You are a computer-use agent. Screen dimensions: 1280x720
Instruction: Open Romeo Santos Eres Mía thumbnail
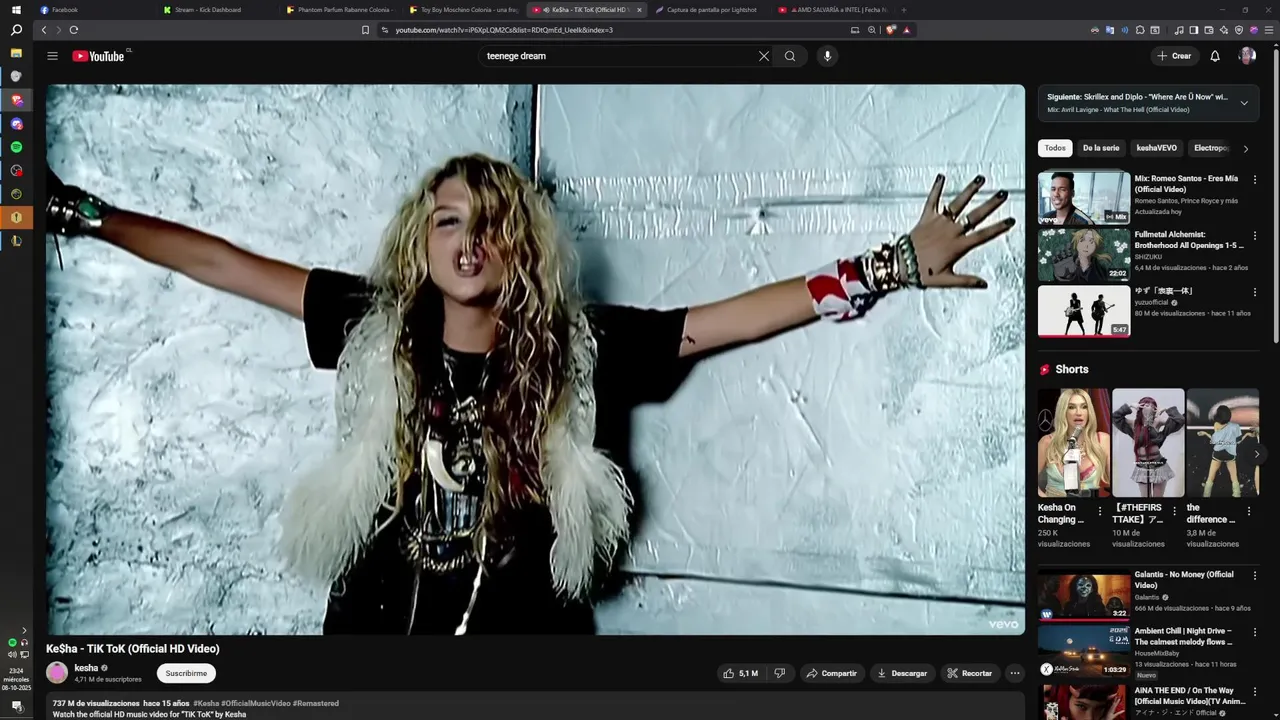click(x=1084, y=197)
